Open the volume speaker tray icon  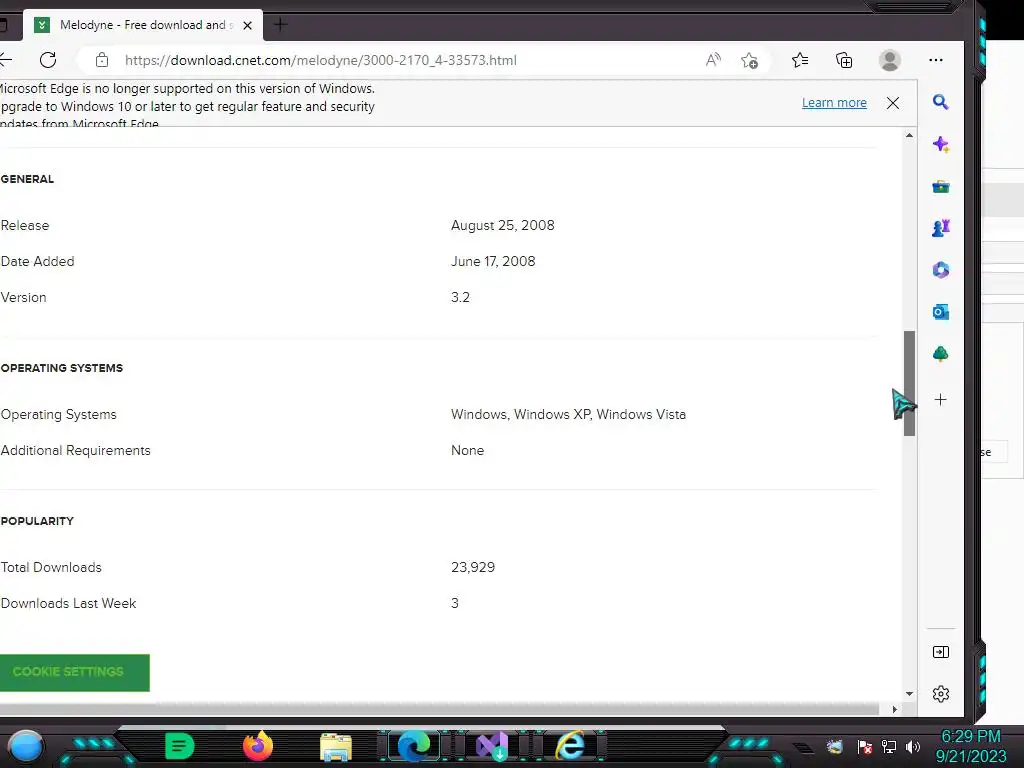[913, 747]
